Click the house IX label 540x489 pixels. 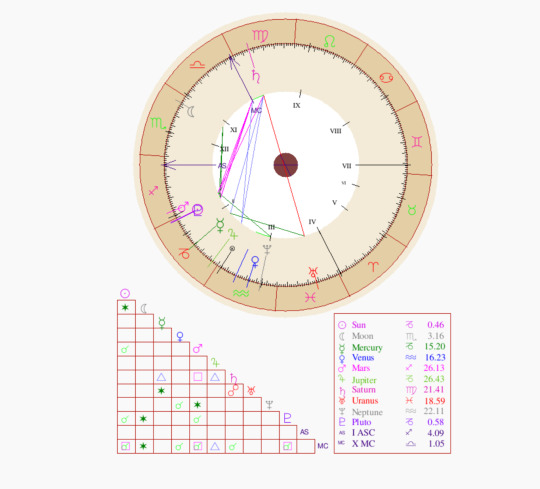(x=297, y=105)
